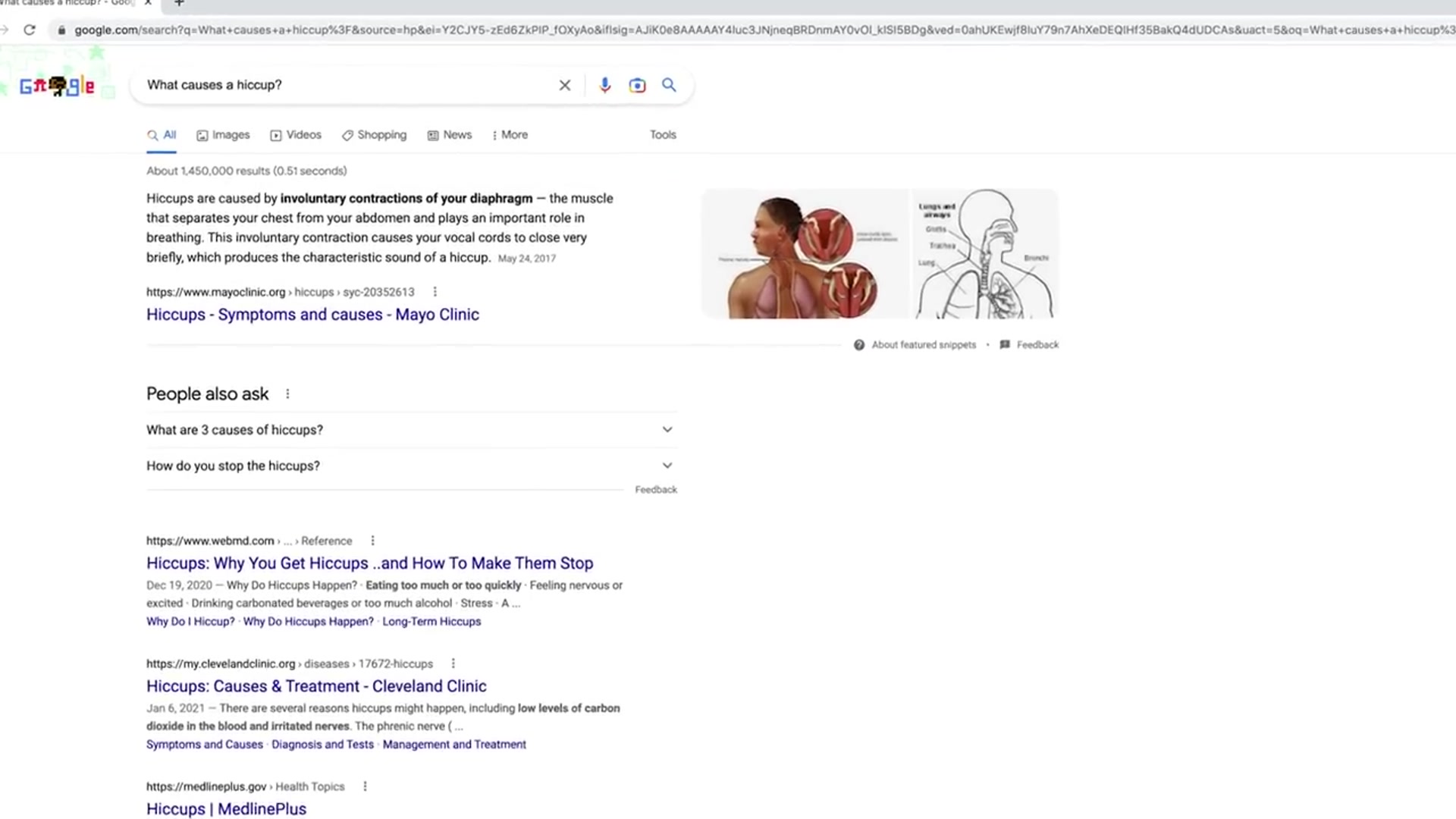Click the 'About featured snippets' link
Viewport: 1456px width, 819px height.
click(x=924, y=345)
